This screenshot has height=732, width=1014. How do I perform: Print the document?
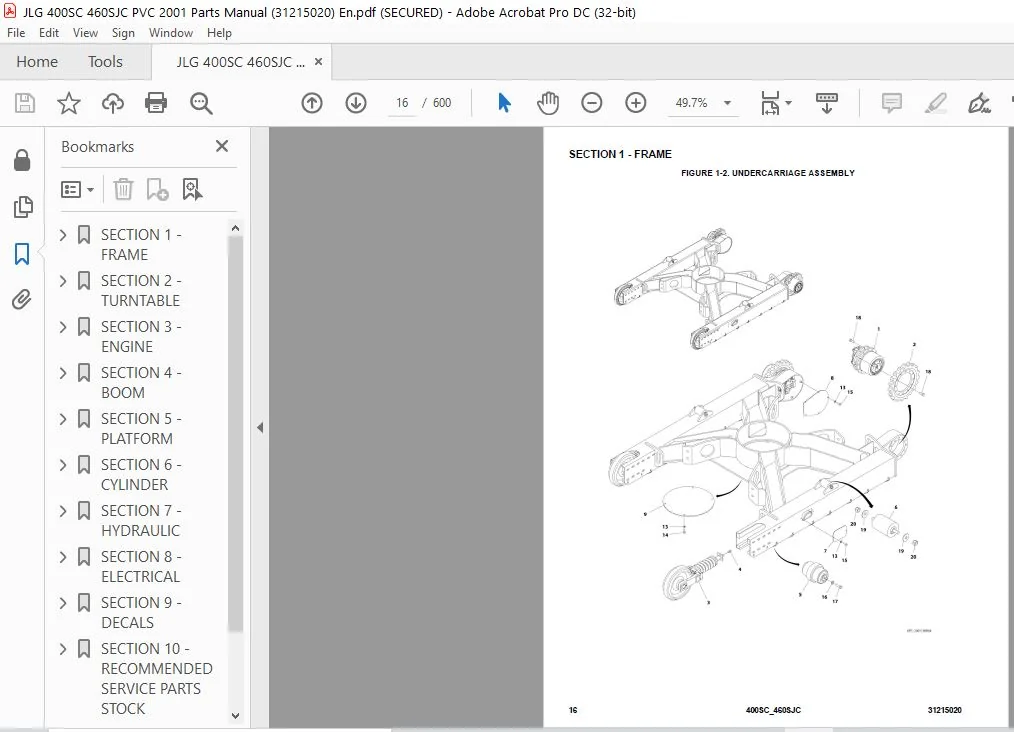pos(156,103)
